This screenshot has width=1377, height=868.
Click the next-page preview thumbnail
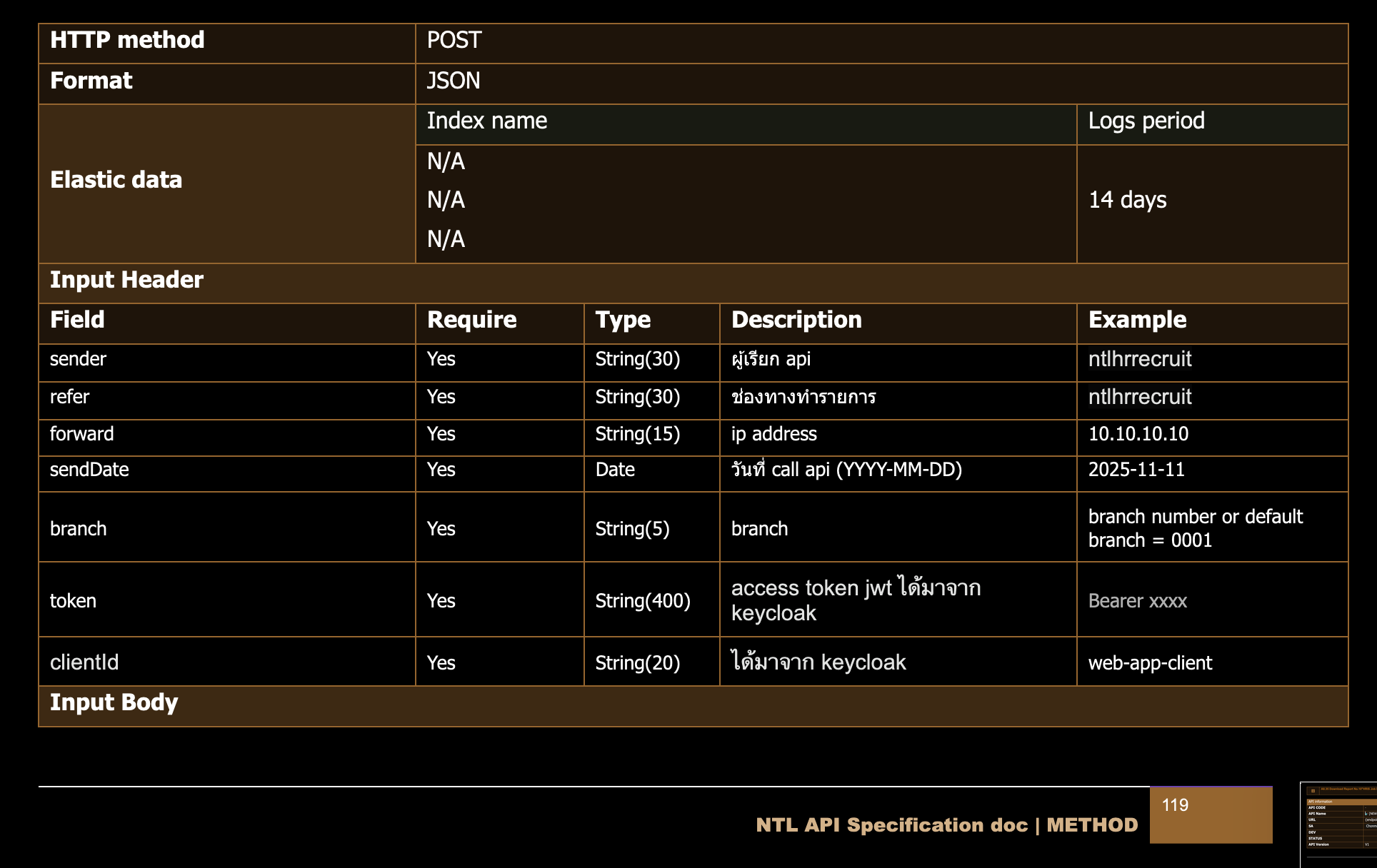tap(1340, 824)
